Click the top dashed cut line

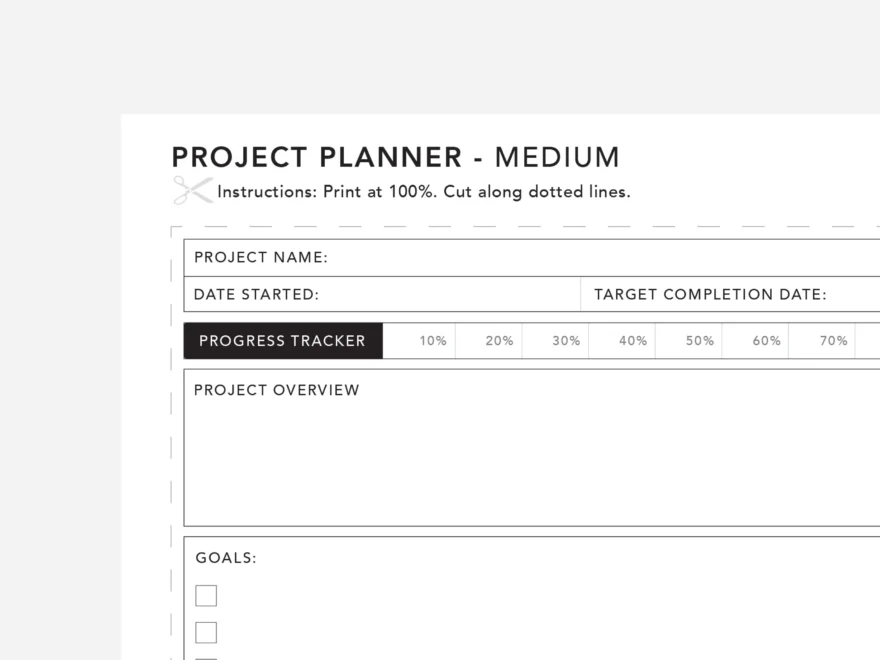click(x=530, y=227)
